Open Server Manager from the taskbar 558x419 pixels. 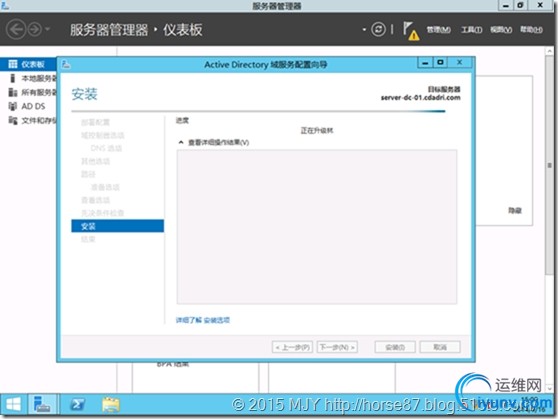42,405
